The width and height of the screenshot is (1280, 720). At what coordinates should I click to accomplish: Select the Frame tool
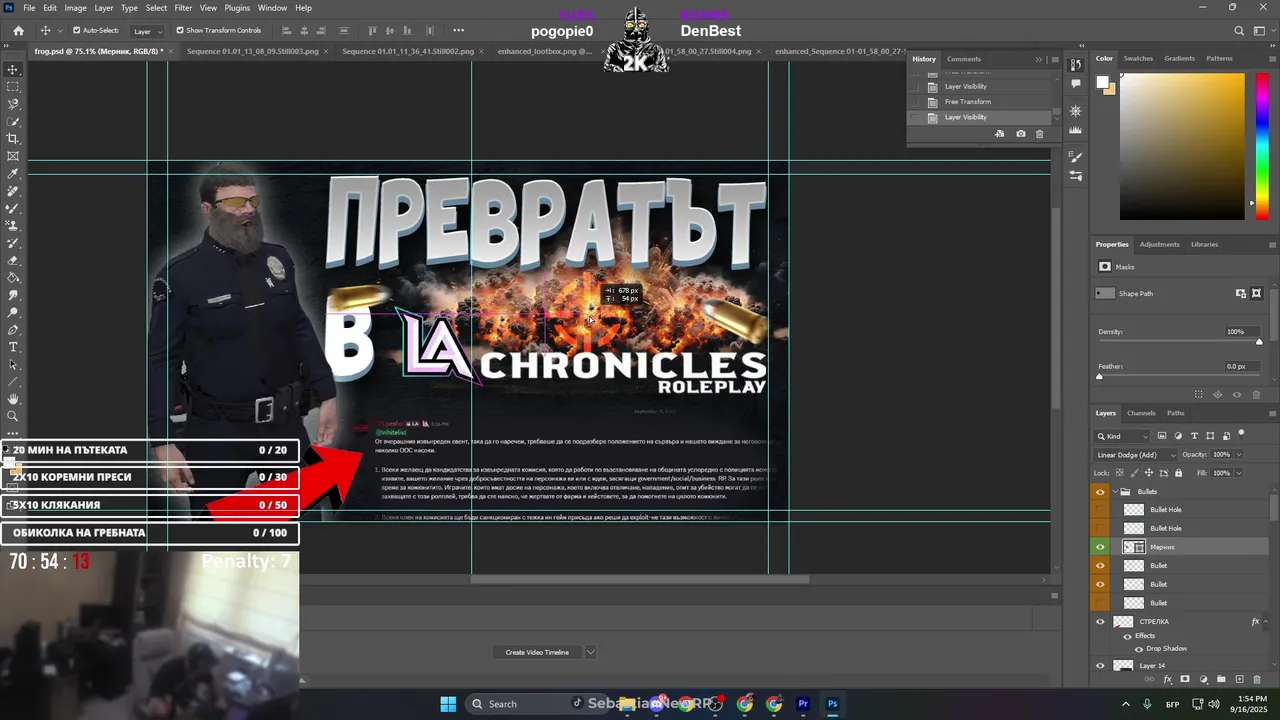point(13,156)
